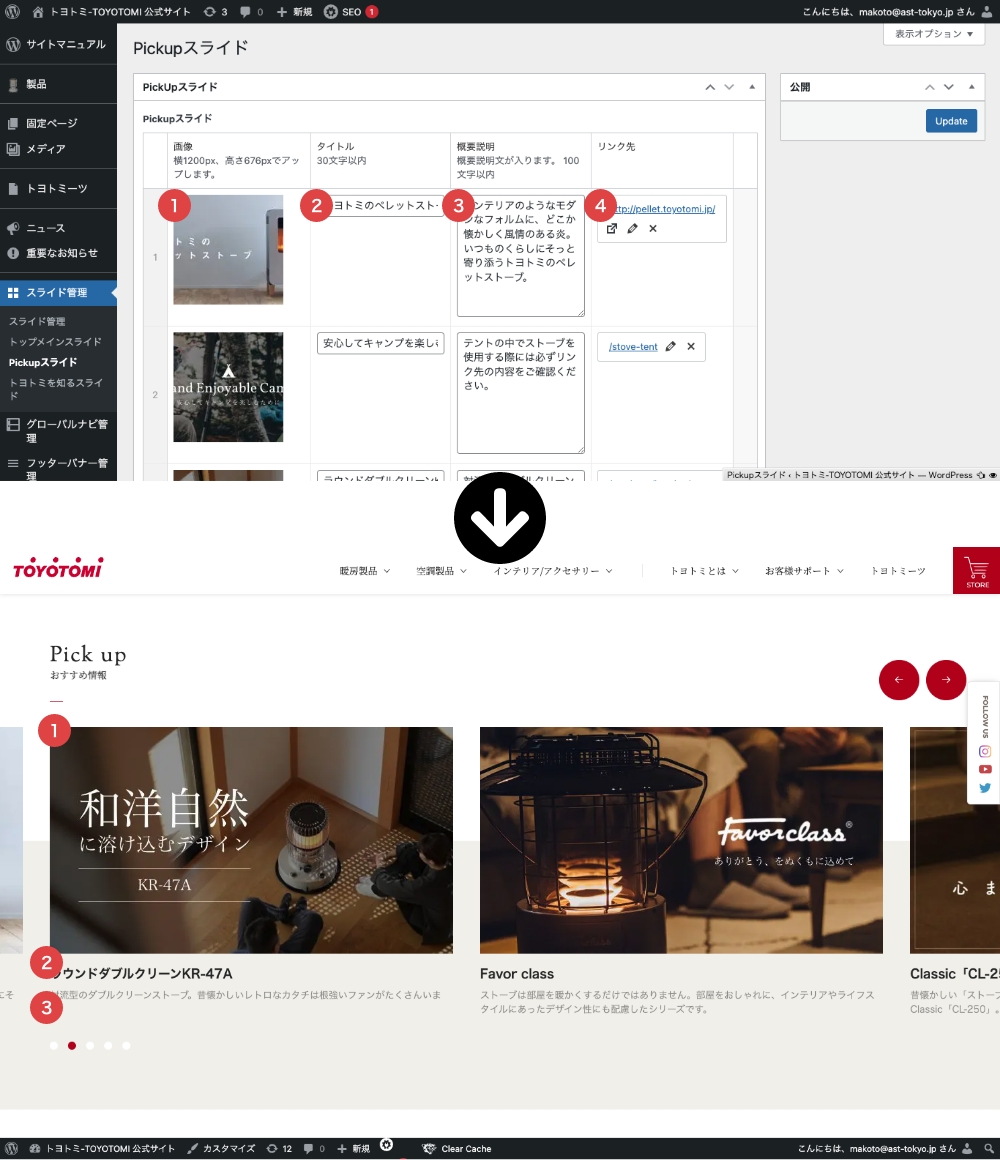Expand お客様サポート navigation dropdown
Viewport: 1000px width, 1160px height.
(805, 571)
